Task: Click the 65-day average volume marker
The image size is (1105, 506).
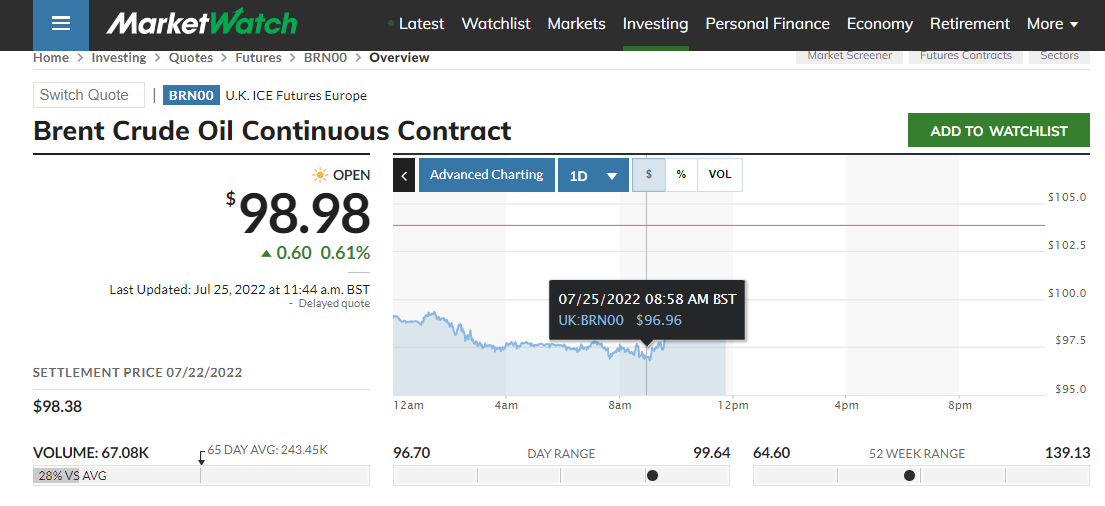Action: [x=201, y=456]
